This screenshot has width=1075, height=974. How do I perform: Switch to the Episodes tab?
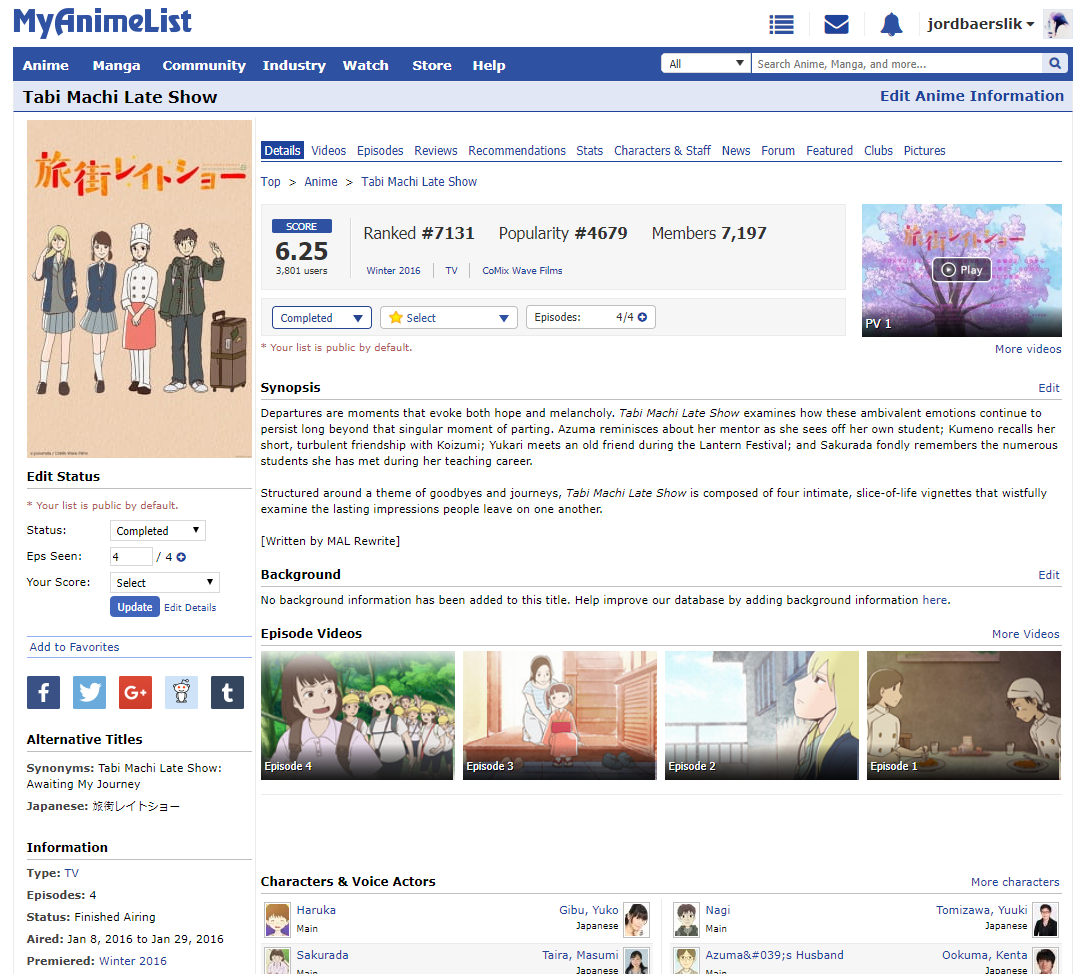380,151
